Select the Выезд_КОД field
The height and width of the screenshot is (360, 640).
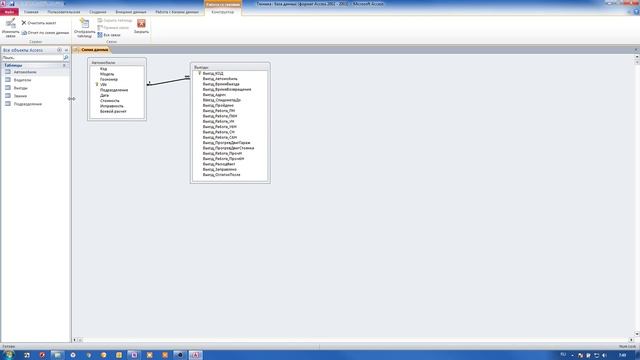(213, 73)
